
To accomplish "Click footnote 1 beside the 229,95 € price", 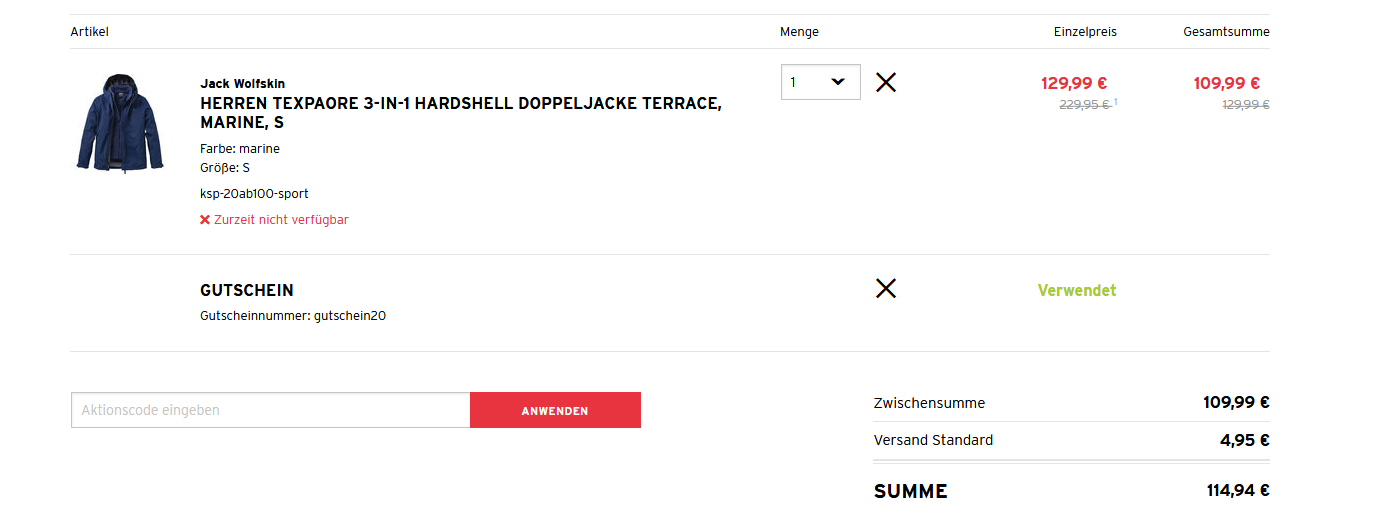I will (1116, 102).
